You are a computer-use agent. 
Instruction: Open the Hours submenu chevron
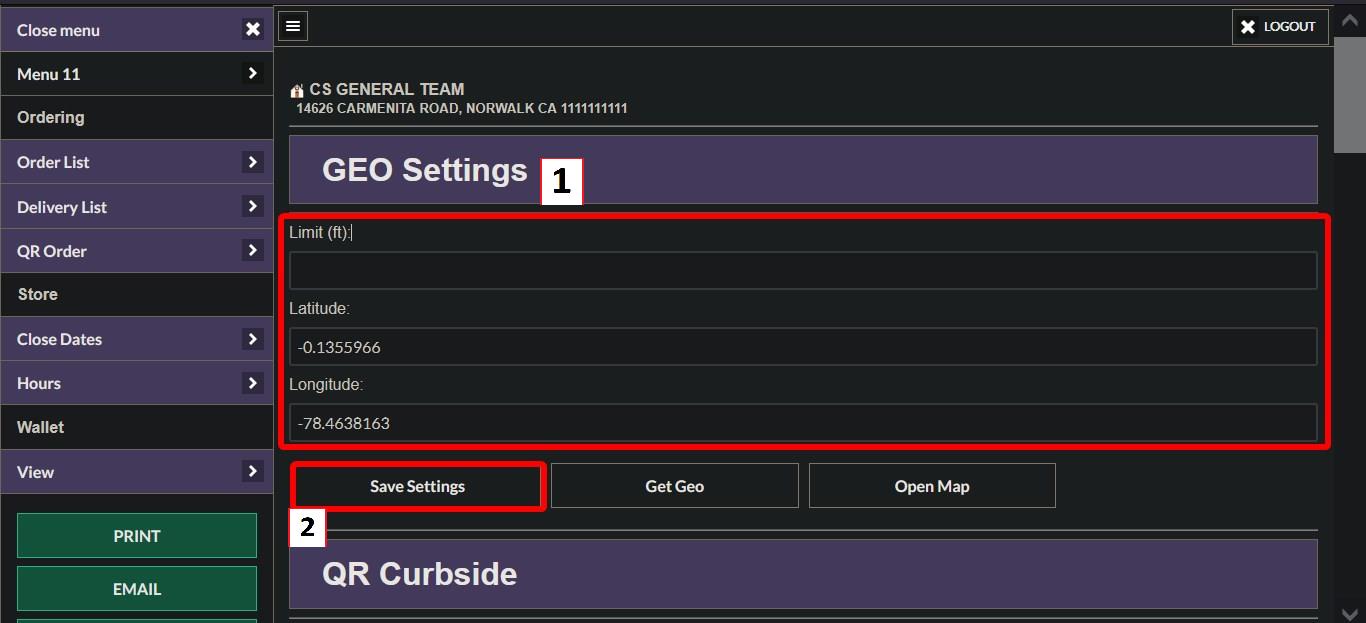click(x=252, y=383)
